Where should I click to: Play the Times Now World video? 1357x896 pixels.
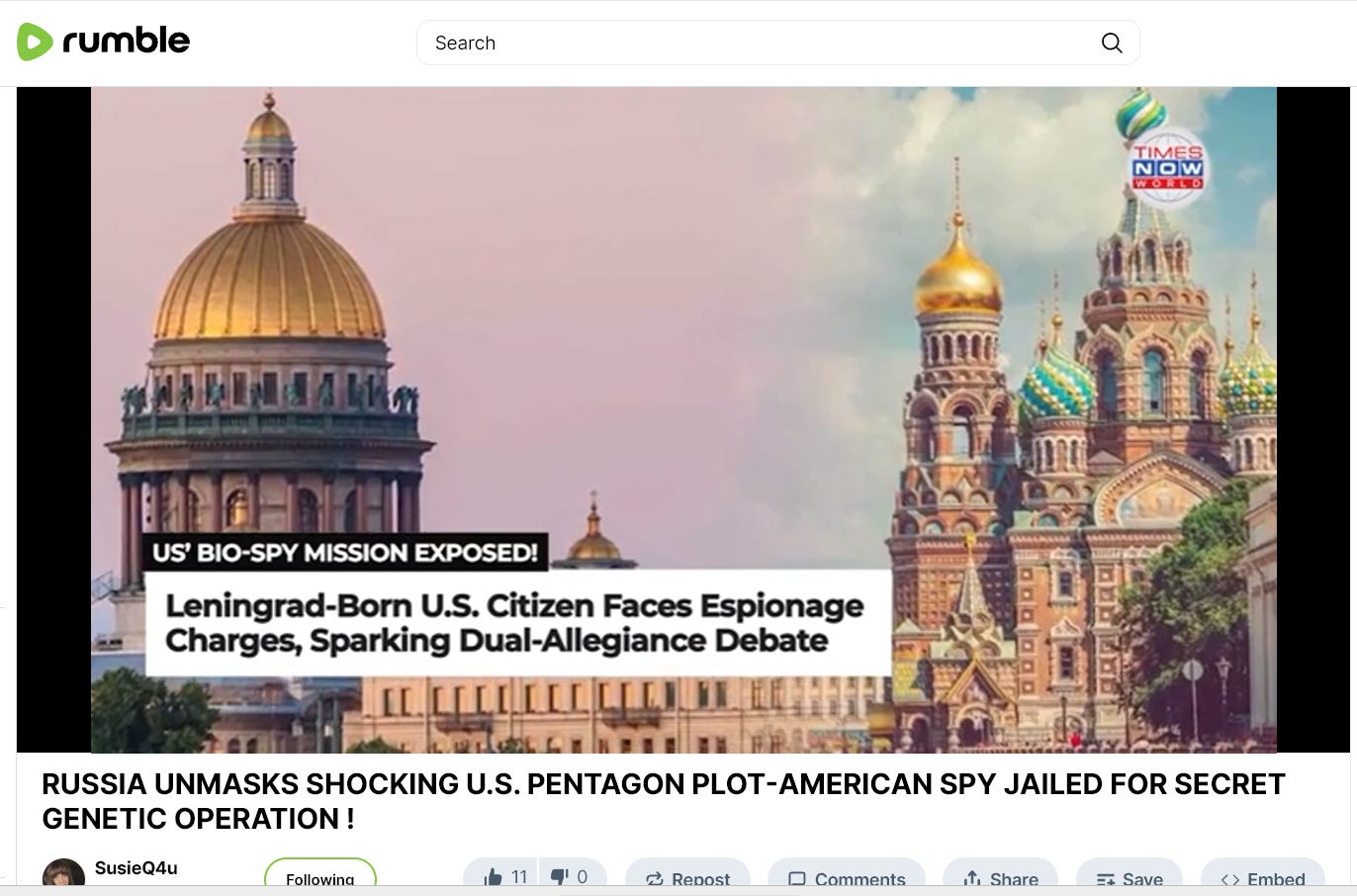tap(683, 419)
